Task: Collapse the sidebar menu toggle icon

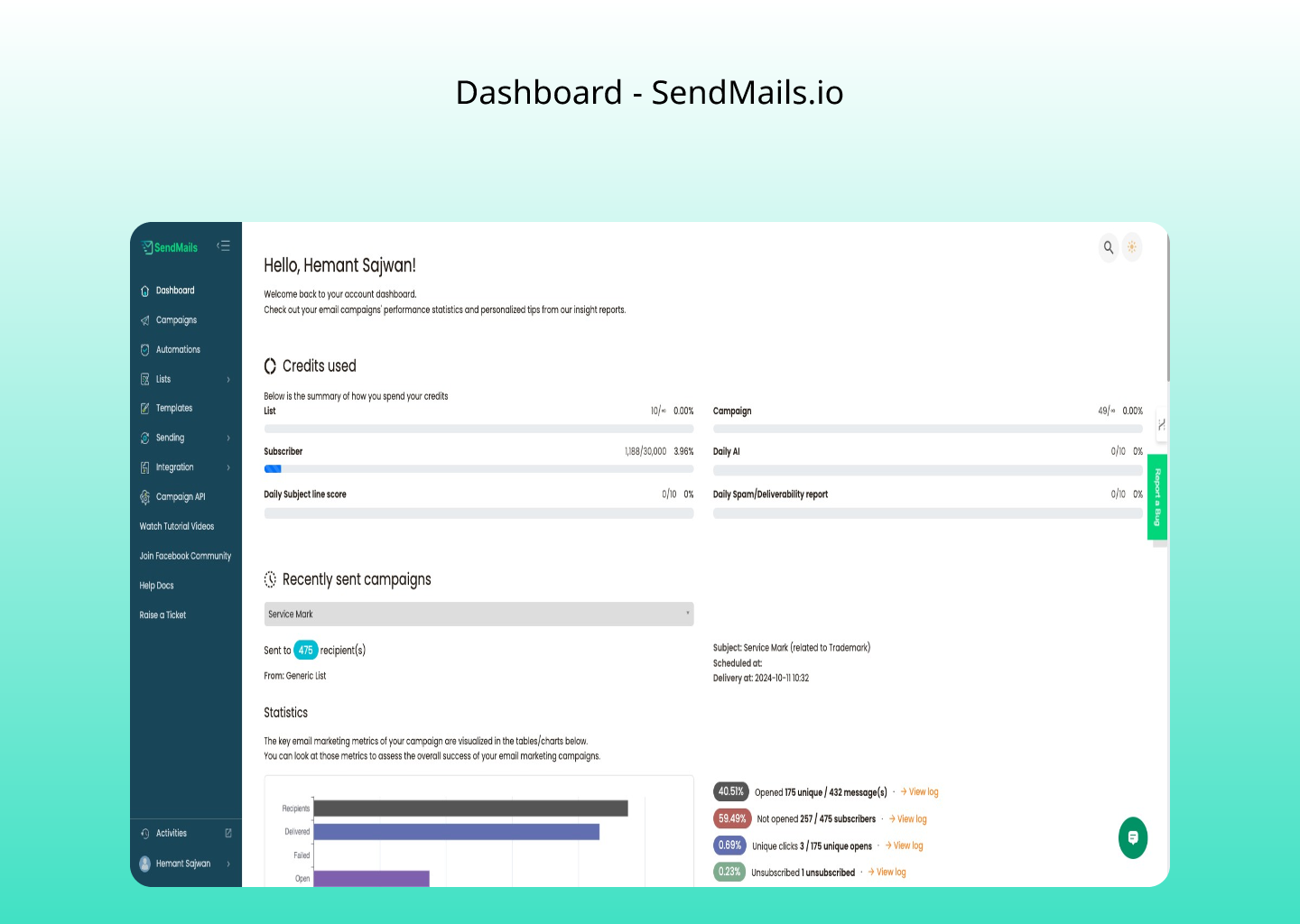Action: [x=224, y=245]
